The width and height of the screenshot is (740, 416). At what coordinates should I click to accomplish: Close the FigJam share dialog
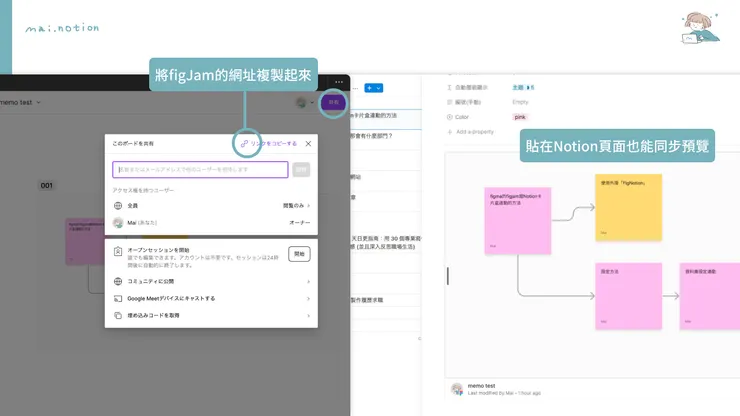[308, 144]
